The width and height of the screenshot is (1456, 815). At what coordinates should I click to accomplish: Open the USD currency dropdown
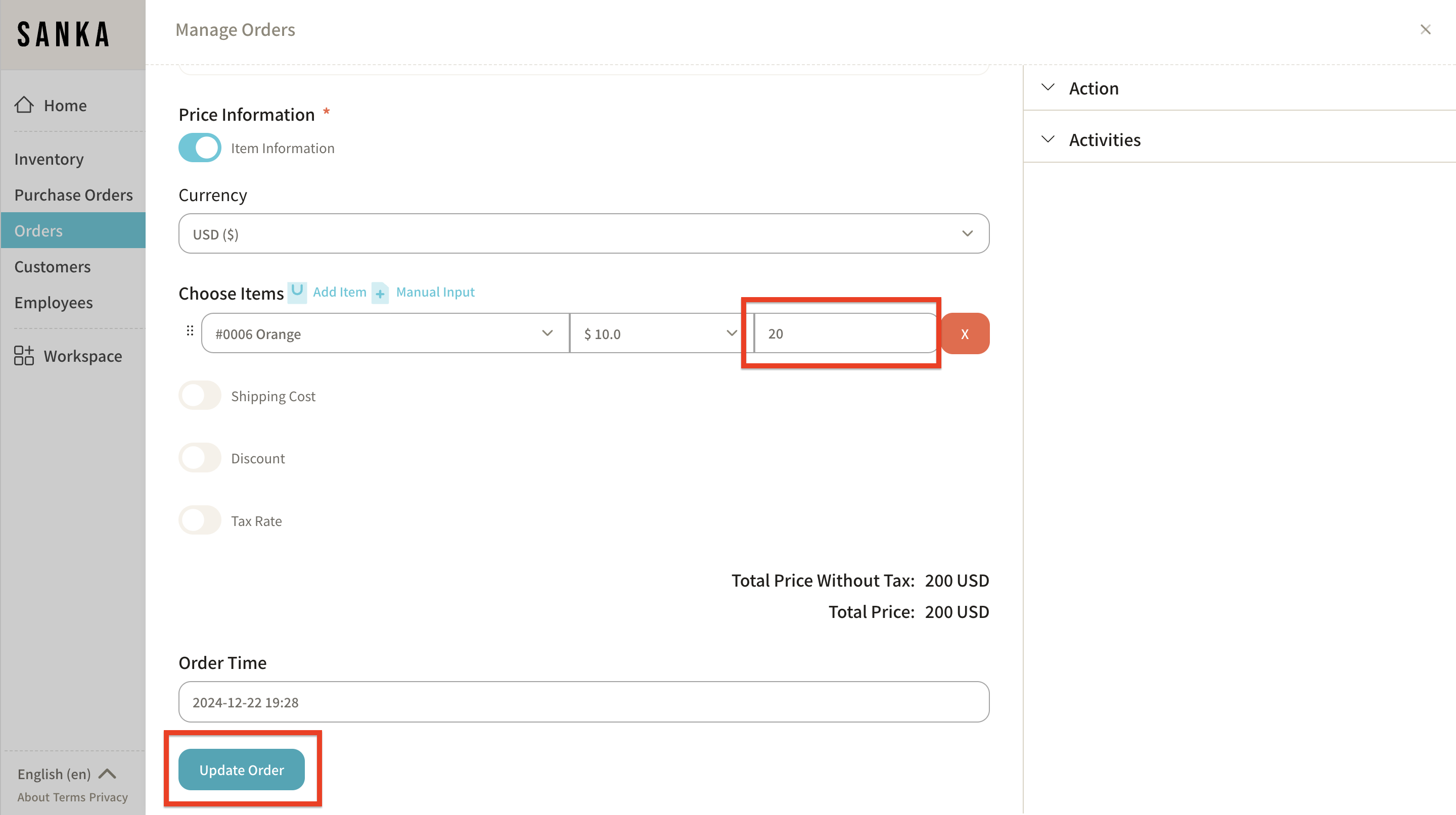(x=583, y=234)
